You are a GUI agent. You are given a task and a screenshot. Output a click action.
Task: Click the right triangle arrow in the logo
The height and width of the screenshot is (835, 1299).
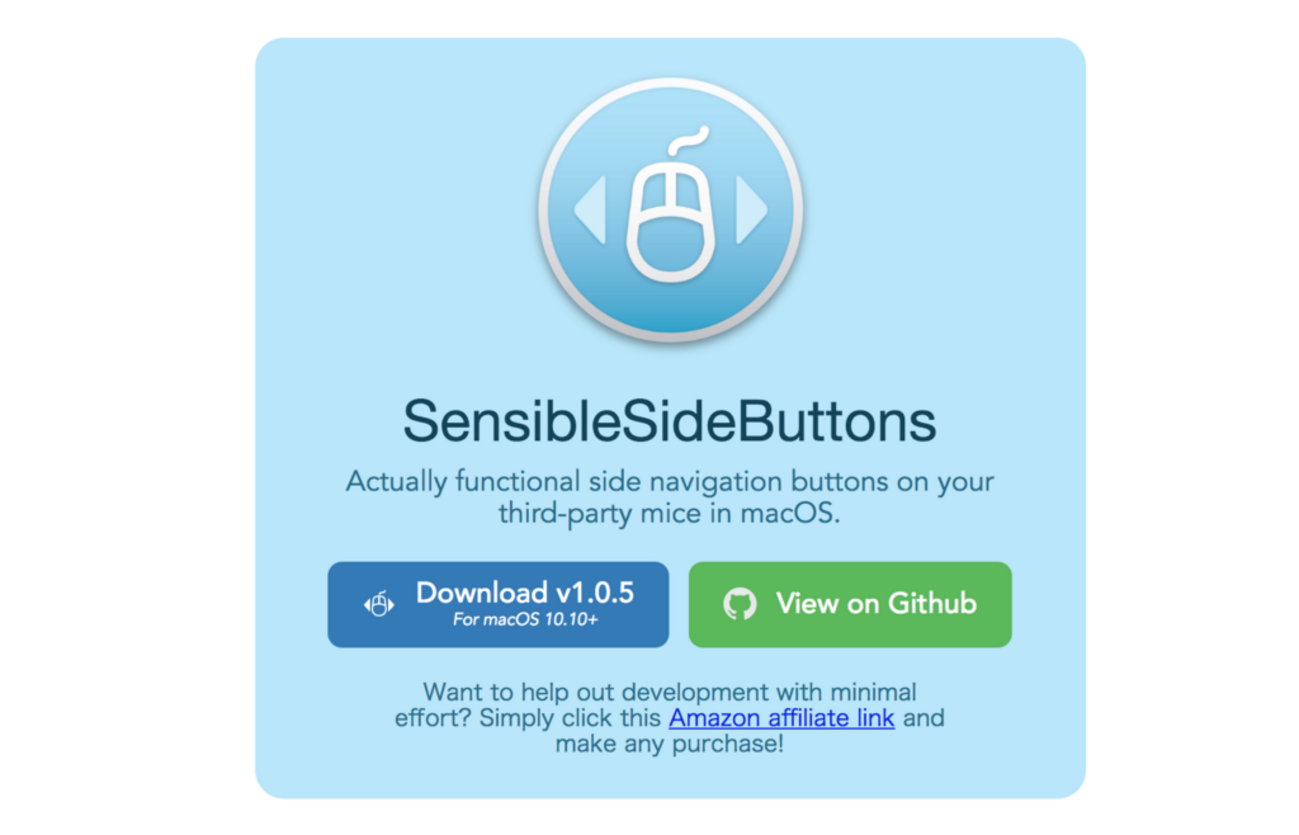tap(750, 210)
